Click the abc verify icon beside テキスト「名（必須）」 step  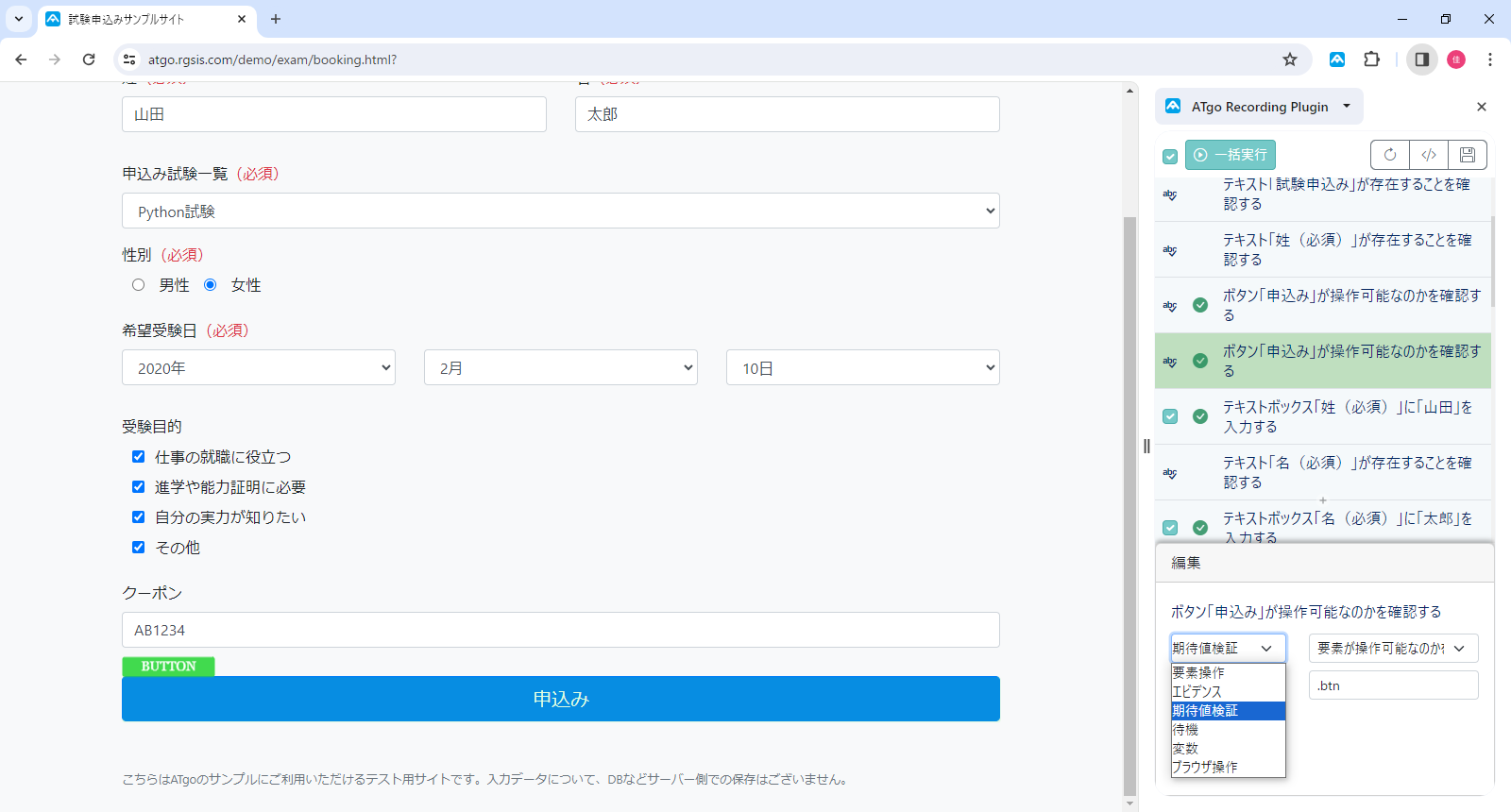[1170, 473]
